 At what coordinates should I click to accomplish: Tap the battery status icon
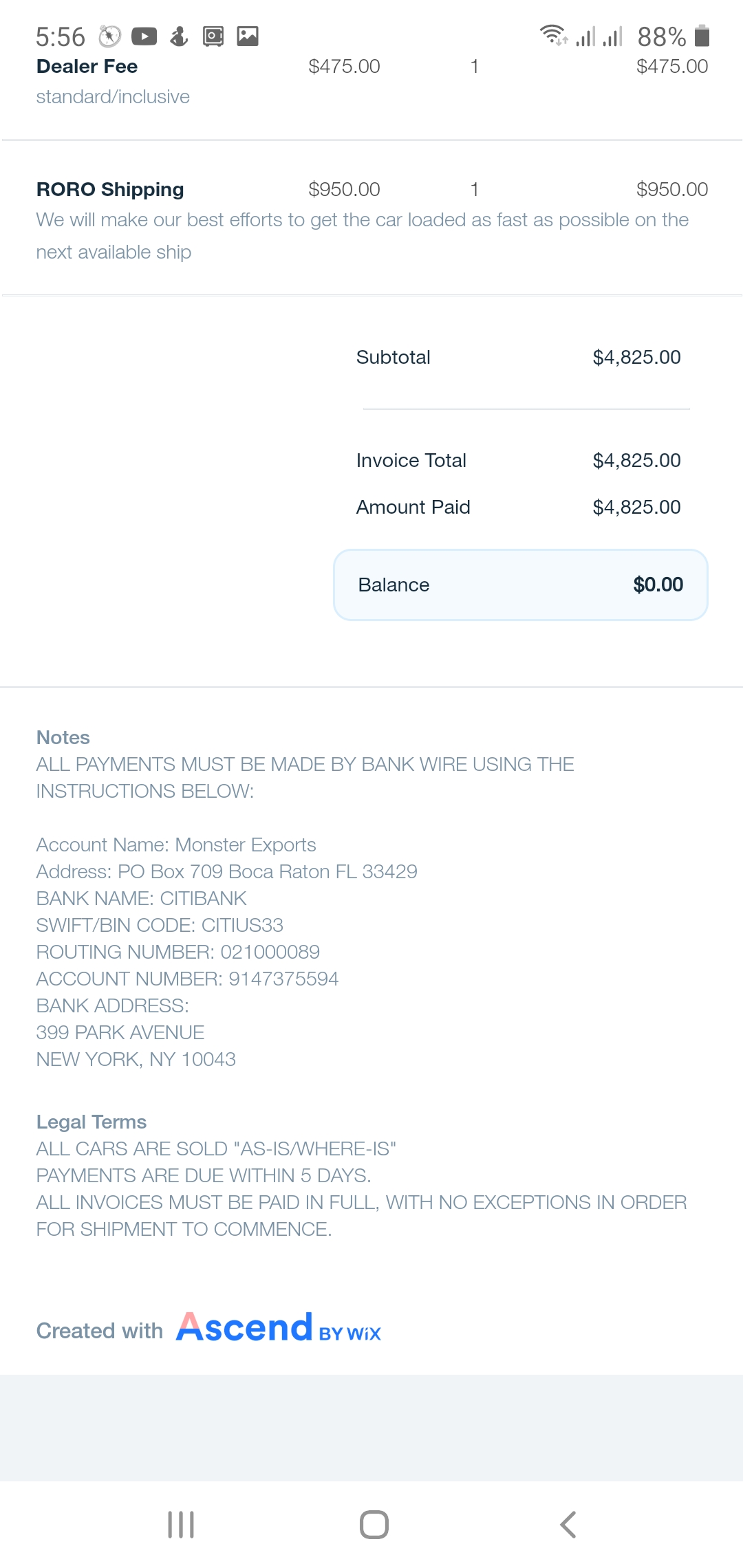coord(702,35)
